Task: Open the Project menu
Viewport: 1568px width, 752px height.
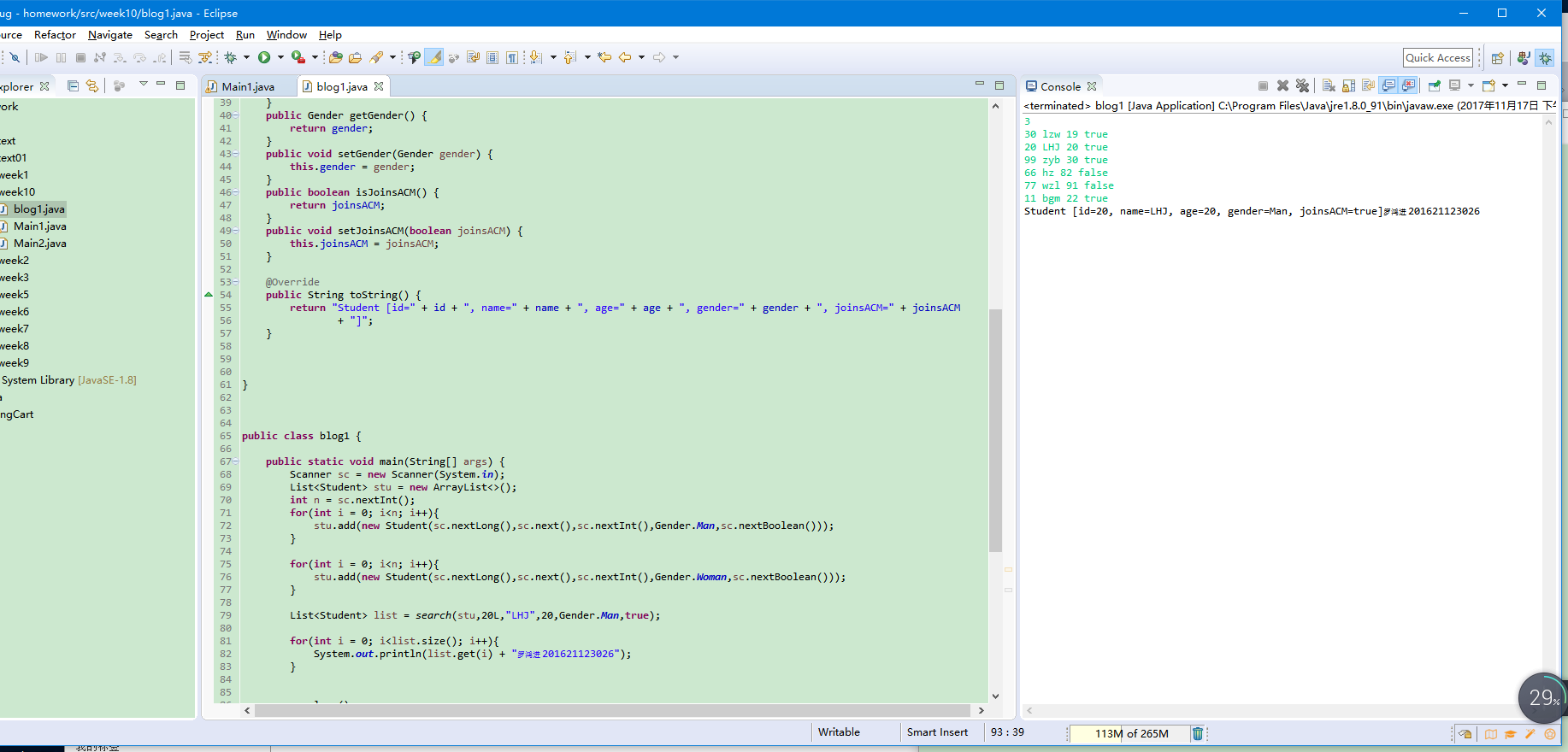Action: click(207, 35)
